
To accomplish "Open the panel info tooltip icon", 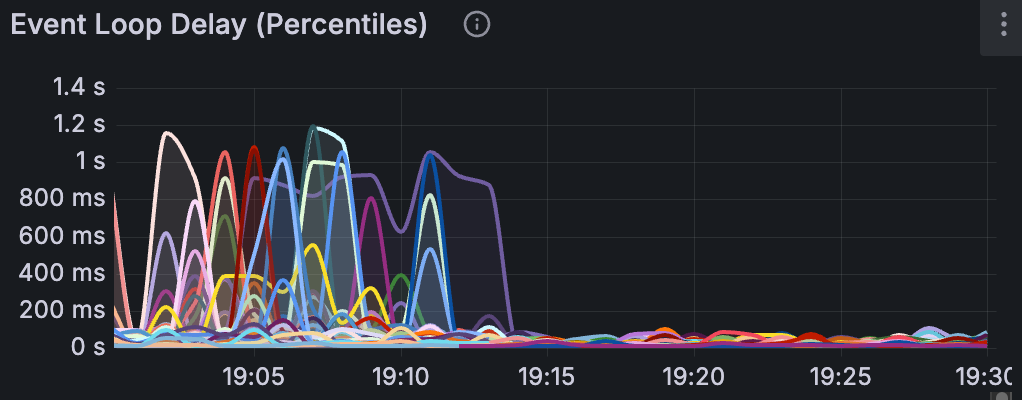I will point(478,25).
